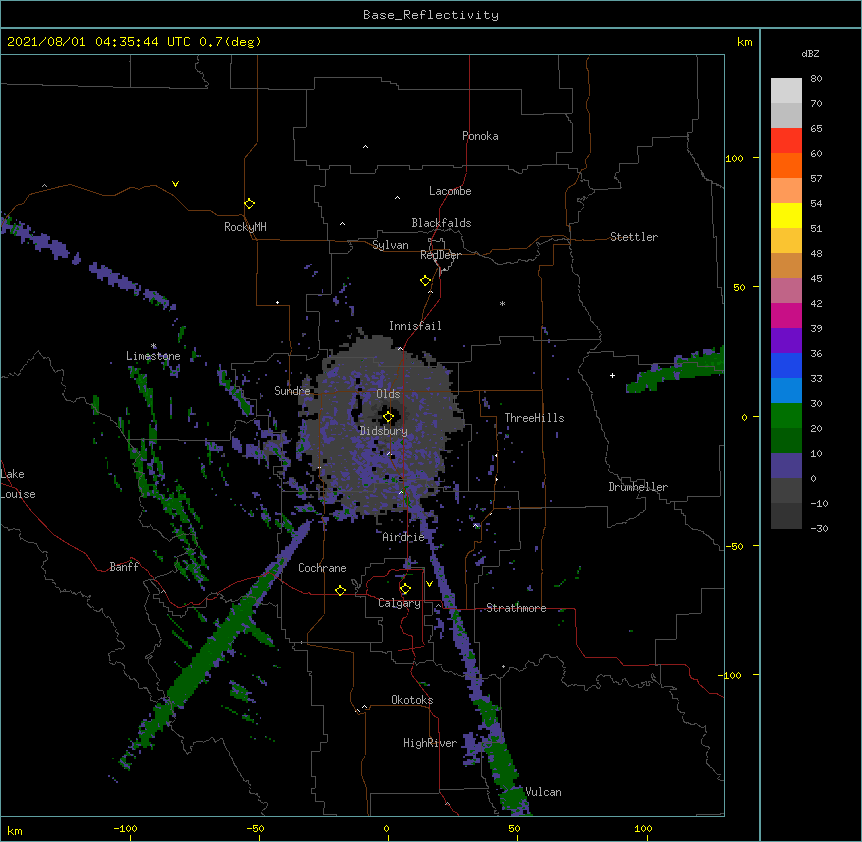Click the Stettler city label

pos(634,237)
